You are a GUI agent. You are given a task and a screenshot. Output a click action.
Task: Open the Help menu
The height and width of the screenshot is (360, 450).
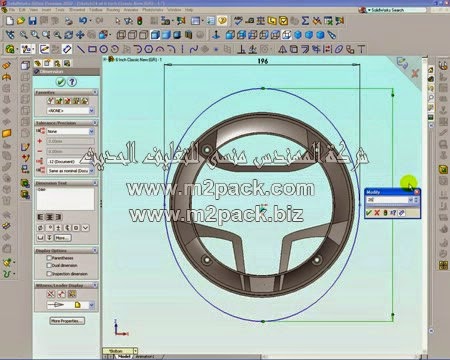(189, 10)
